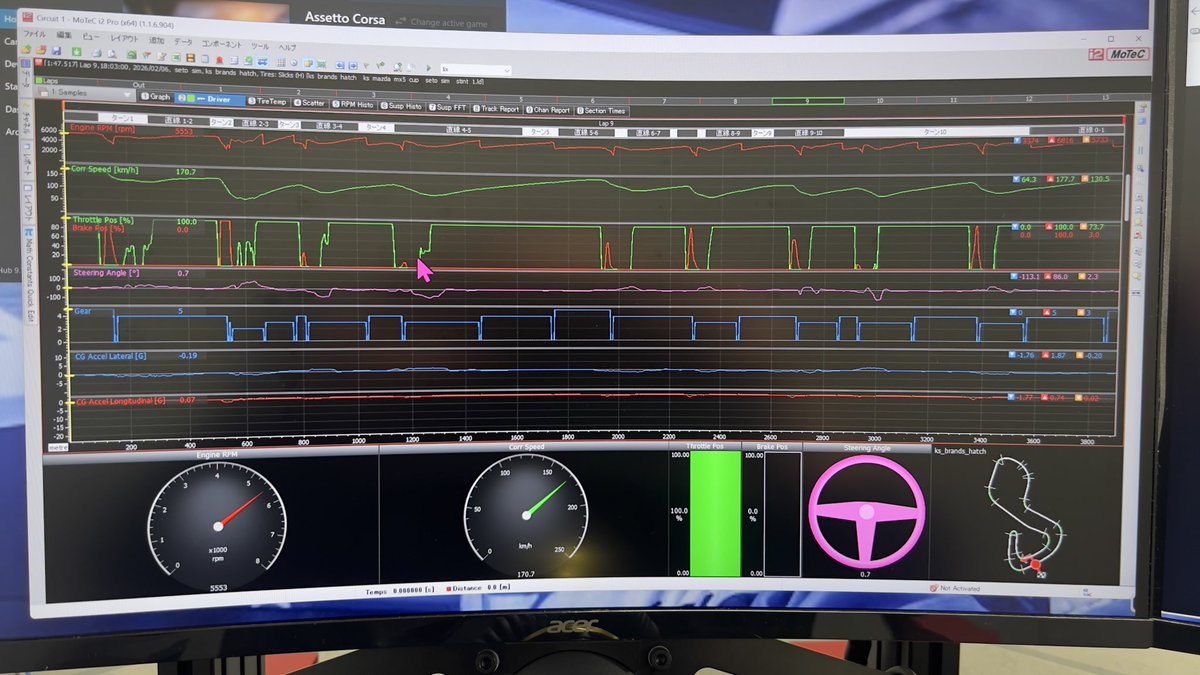The height and width of the screenshot is (675, 1200).
Task: Open the 1. Samples worksheet dropdown
Action: (86, 93)
